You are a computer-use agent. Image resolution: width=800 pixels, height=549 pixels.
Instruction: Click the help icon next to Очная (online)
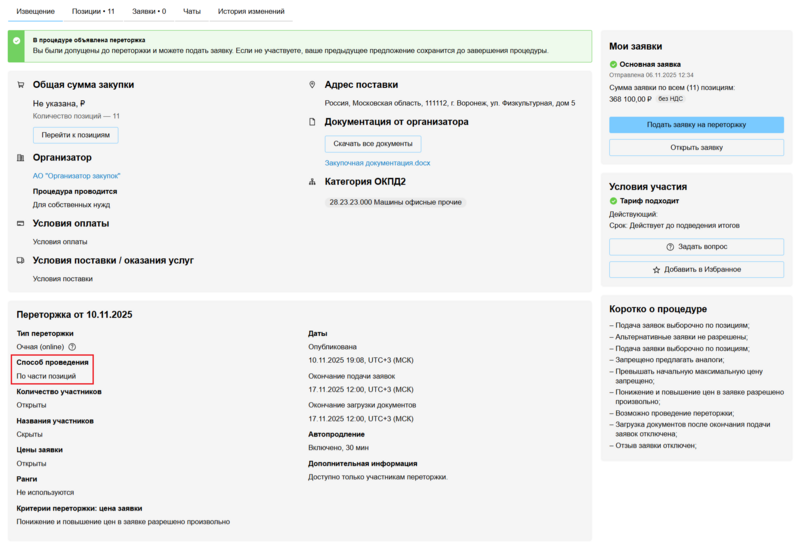[72, 346]
